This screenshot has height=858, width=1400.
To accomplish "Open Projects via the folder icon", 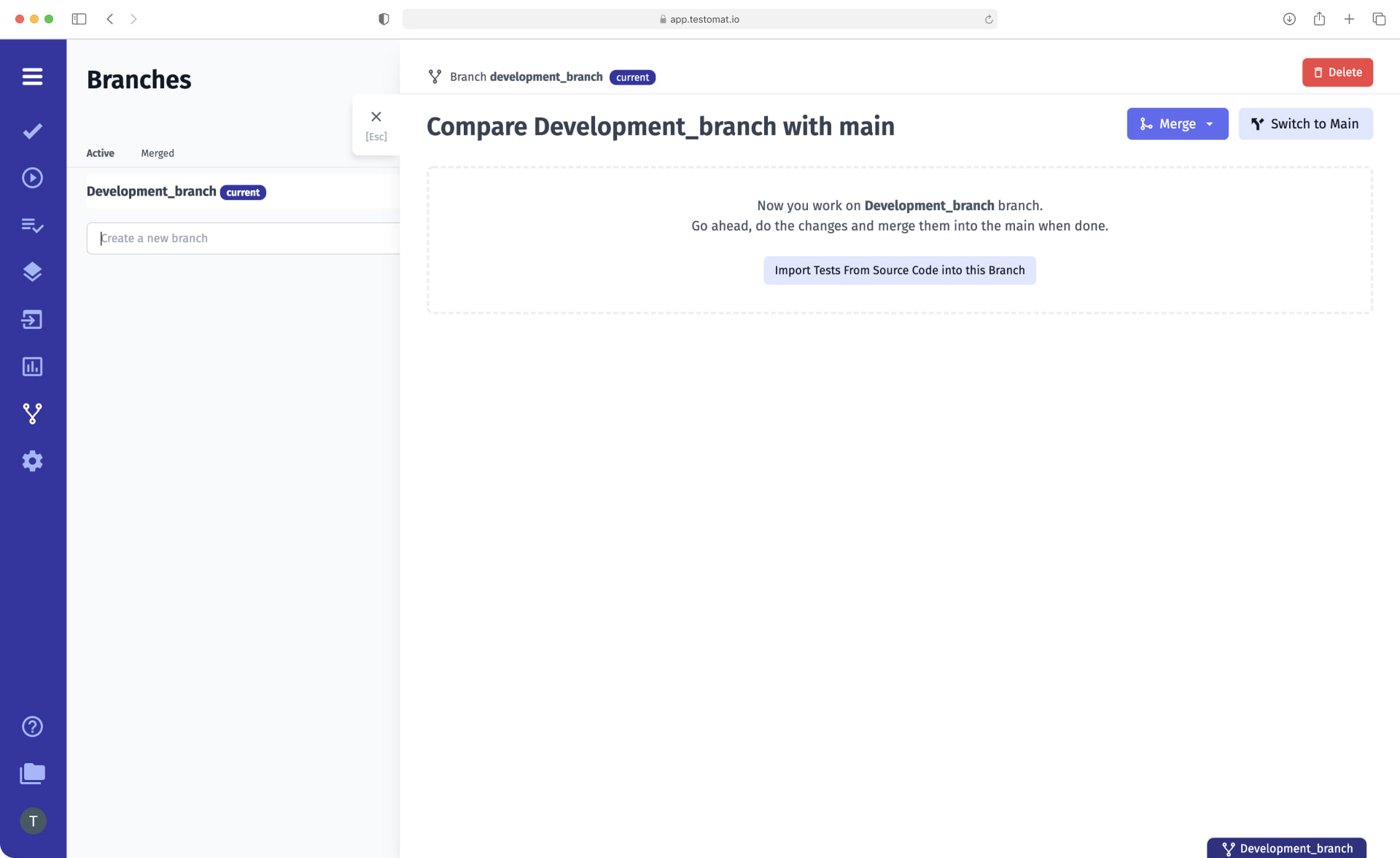I will coord(33,773).
